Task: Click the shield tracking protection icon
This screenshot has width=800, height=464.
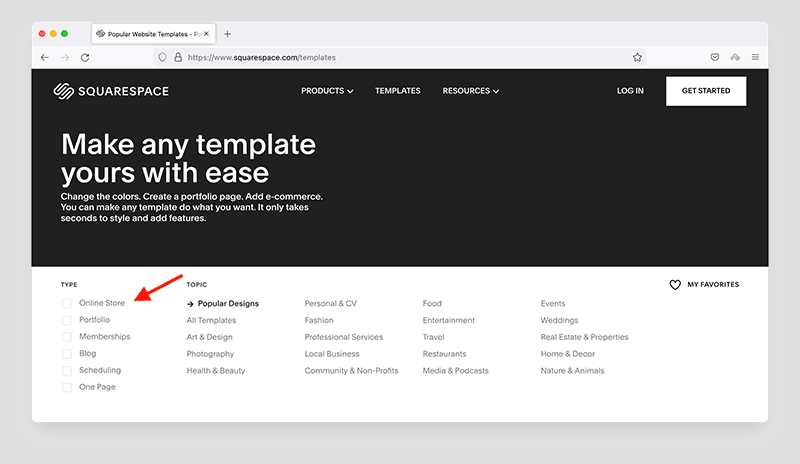Action: click(162, 57)
